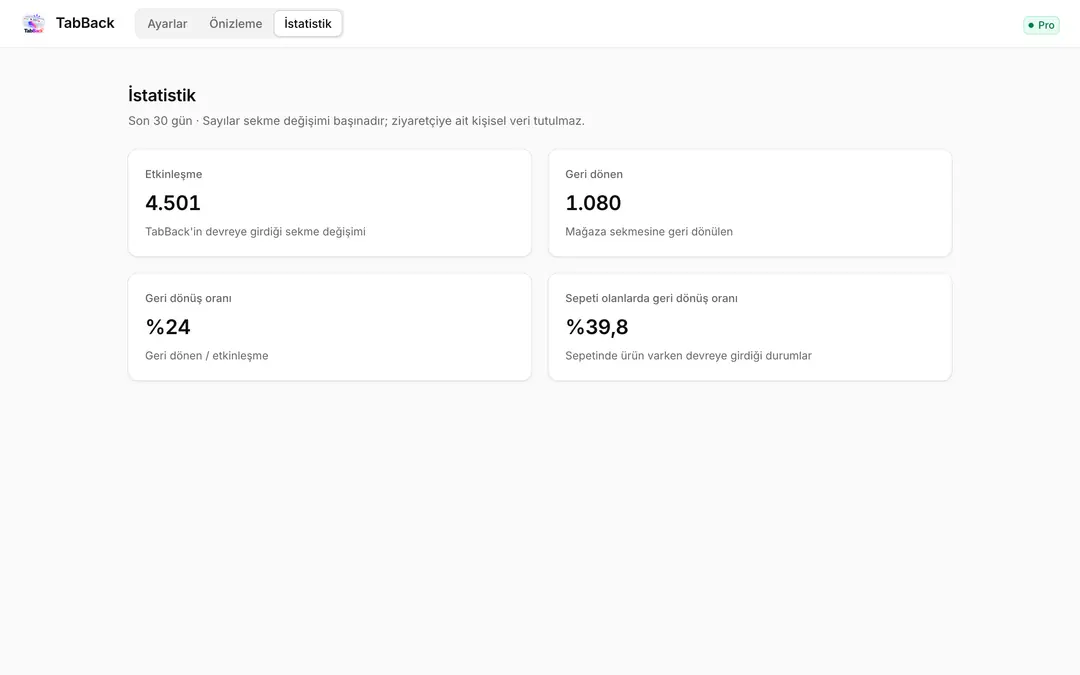Screen dimensions: 1080x675
Task: Click the 'Son 30 gün' description text
Action: pyautogui.click(x=356, y=121)
